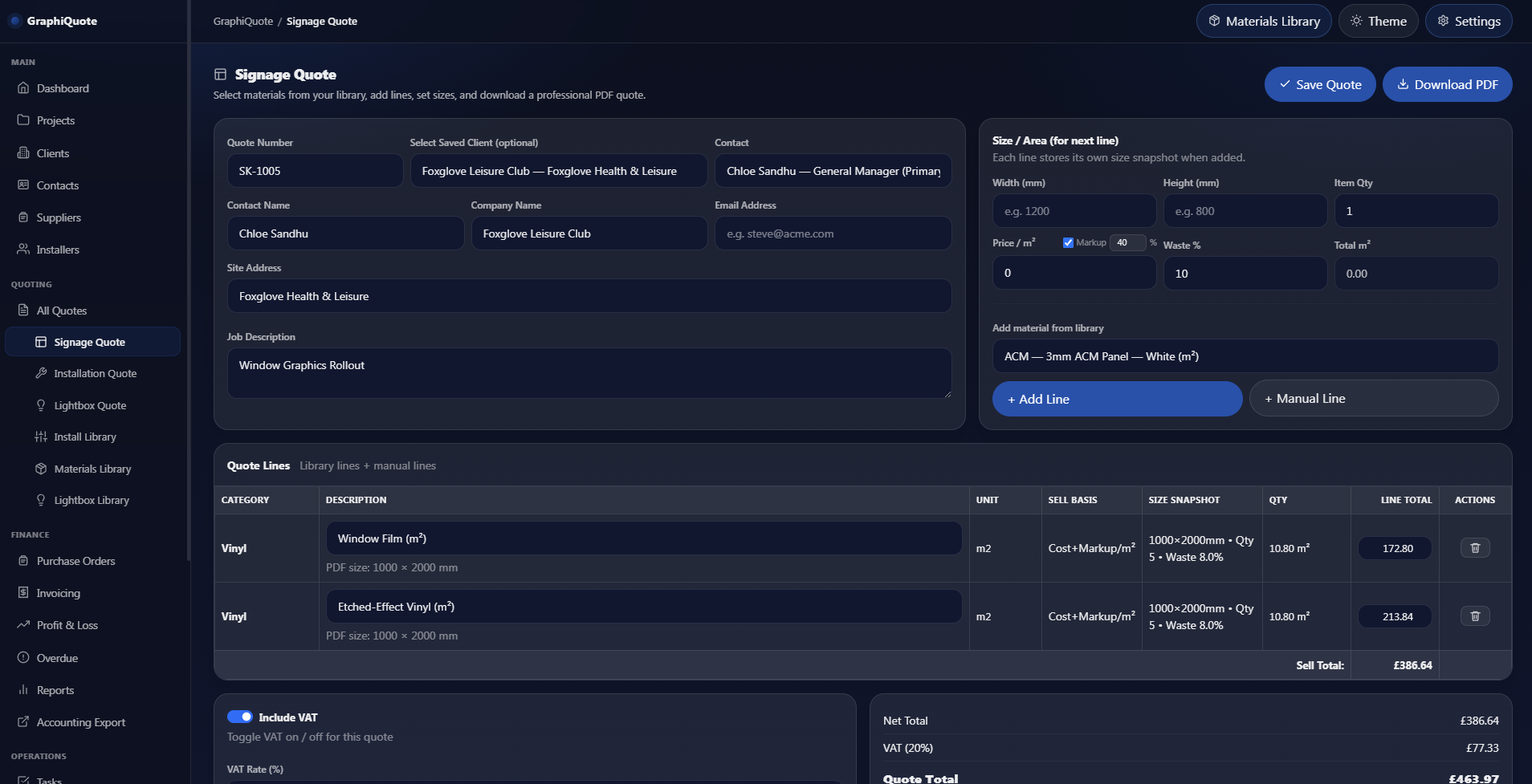This screenshot has height=784, width=1532.
Task: Click the + Manual Line button
Action: coord(1374,399)
